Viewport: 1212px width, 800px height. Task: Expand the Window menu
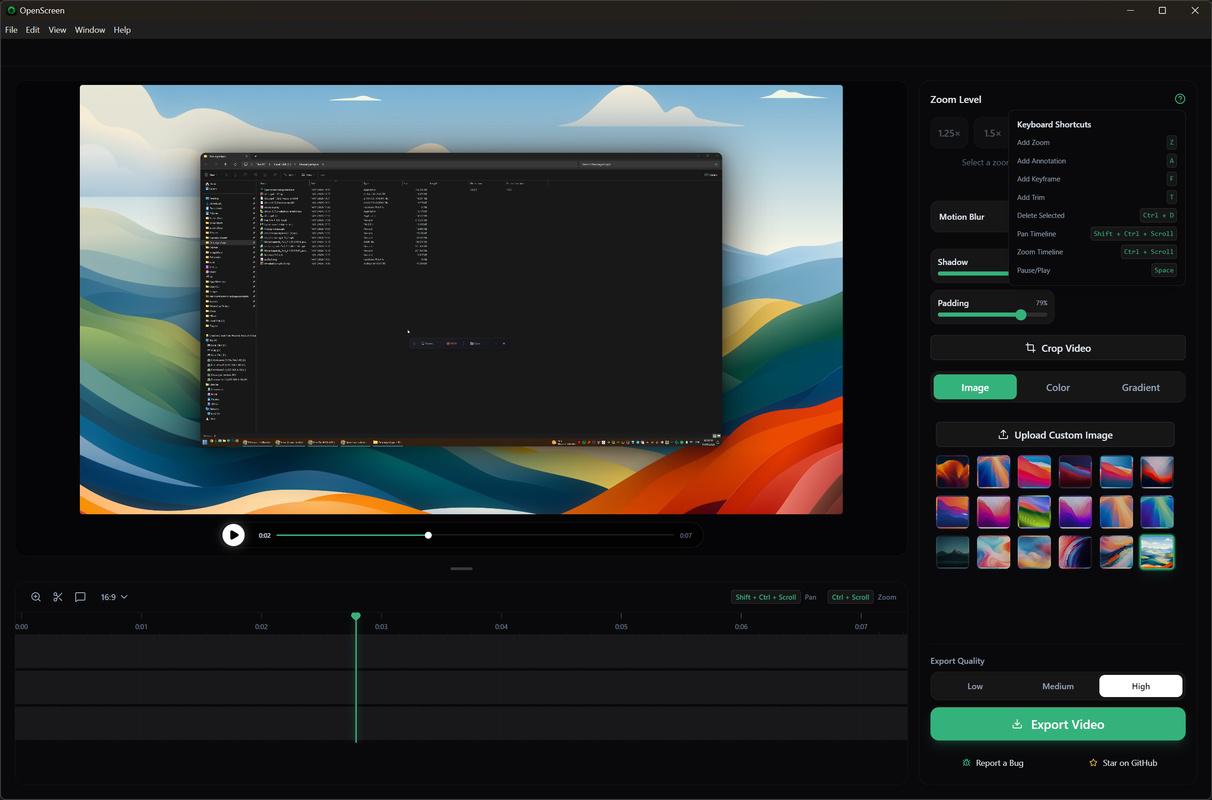tap(89, 29)
